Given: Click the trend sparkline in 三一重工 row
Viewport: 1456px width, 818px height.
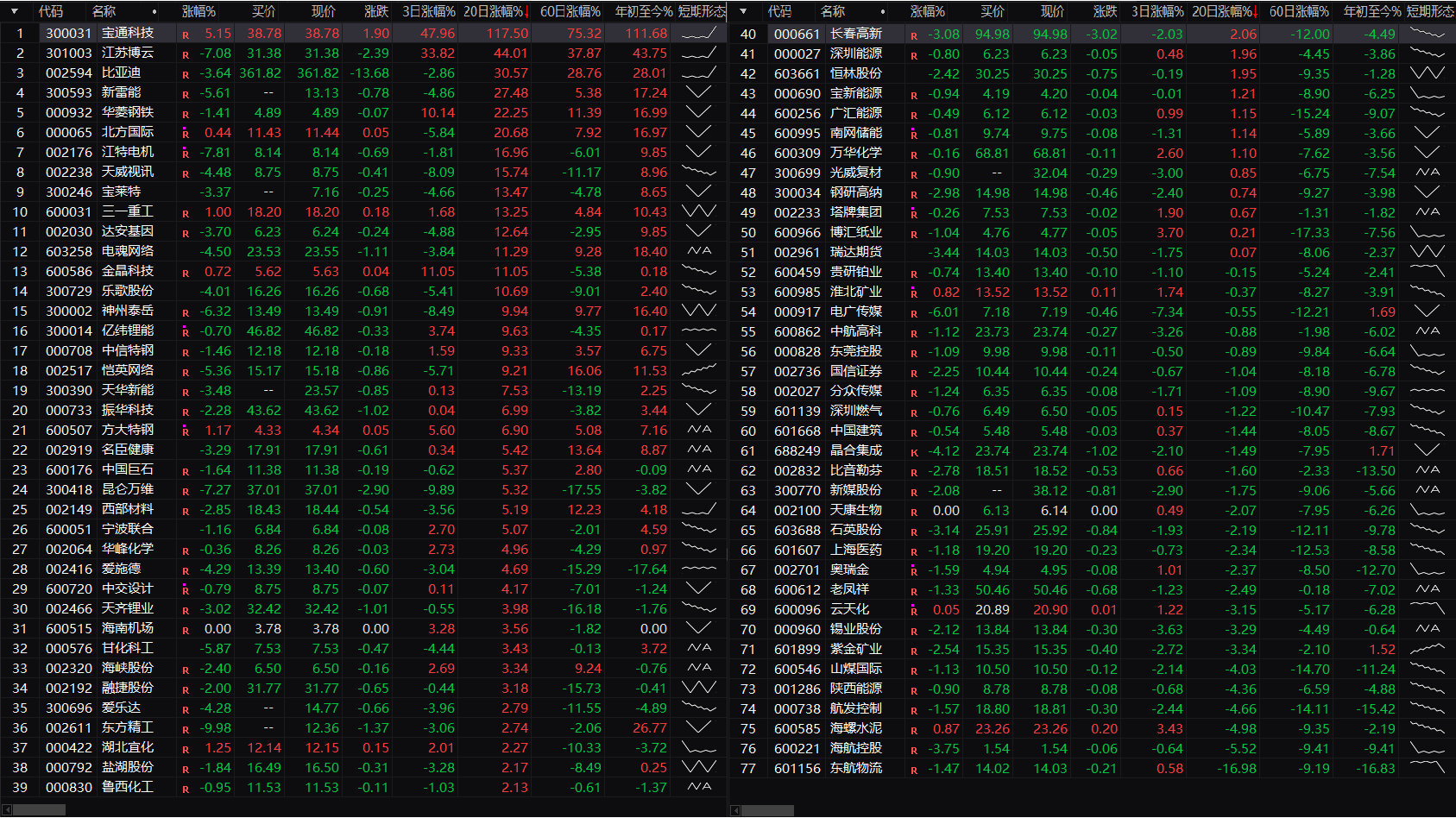Looking at the screenshot, I should [x=698, y=211].
